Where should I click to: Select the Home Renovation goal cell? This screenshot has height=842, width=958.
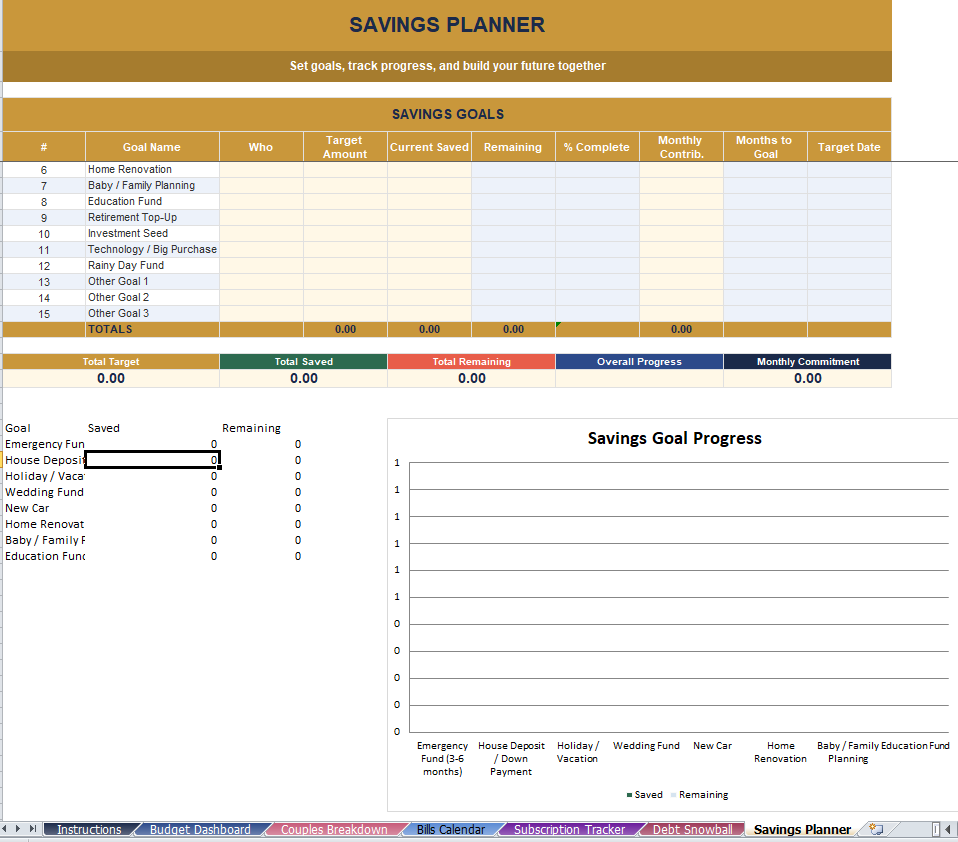click(152, 169)
